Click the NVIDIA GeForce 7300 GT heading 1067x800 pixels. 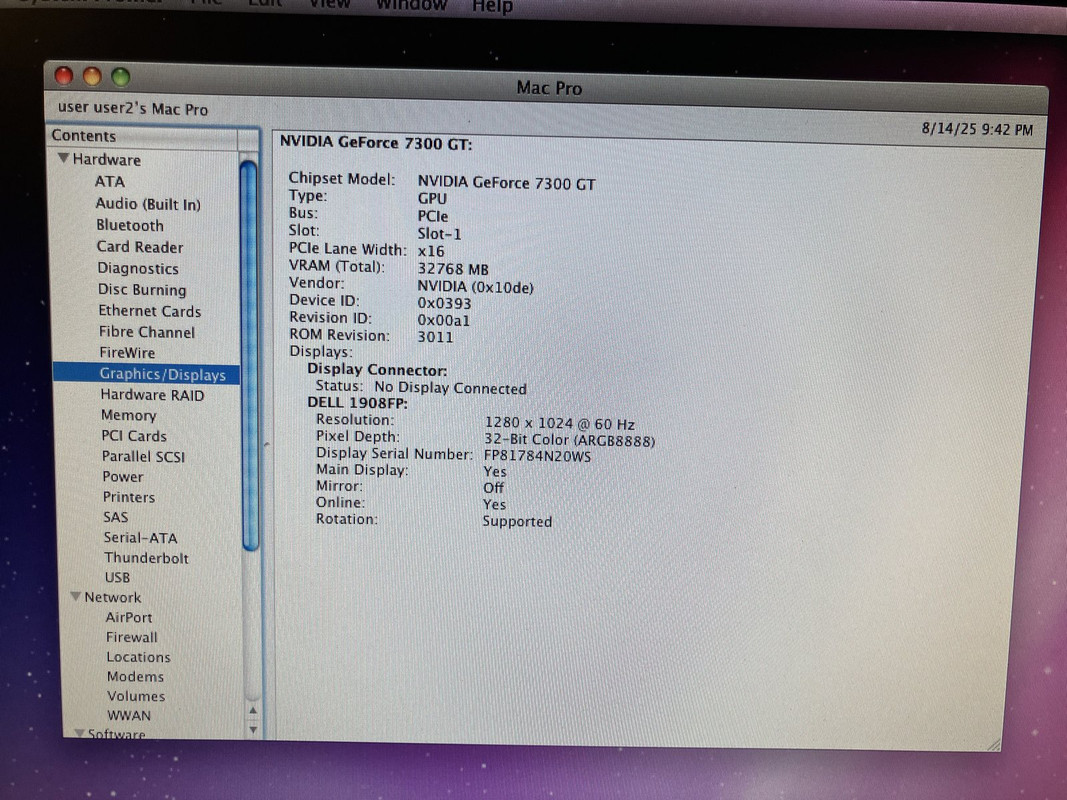pyautogui.click(x=376, y=142)
